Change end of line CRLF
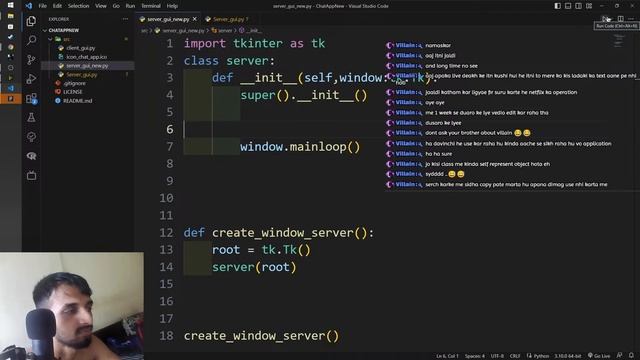This screenshot has width=640, height=360. (x=515, y=356)
